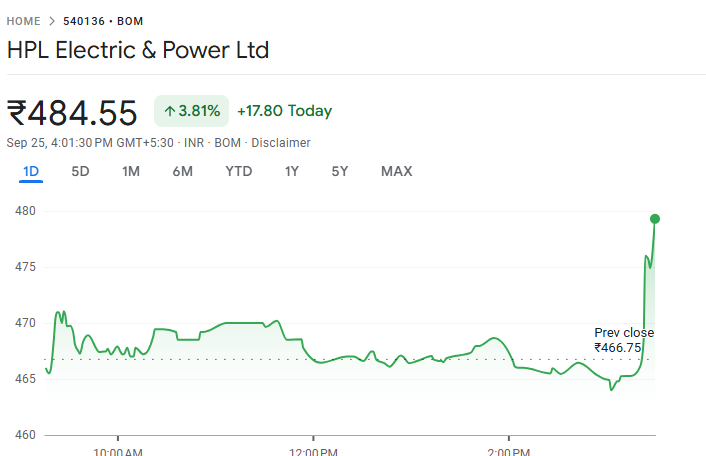Click the Prev close ₹466.75 label
The width and height of the screenshot is (706, 456).
[624, 340]
